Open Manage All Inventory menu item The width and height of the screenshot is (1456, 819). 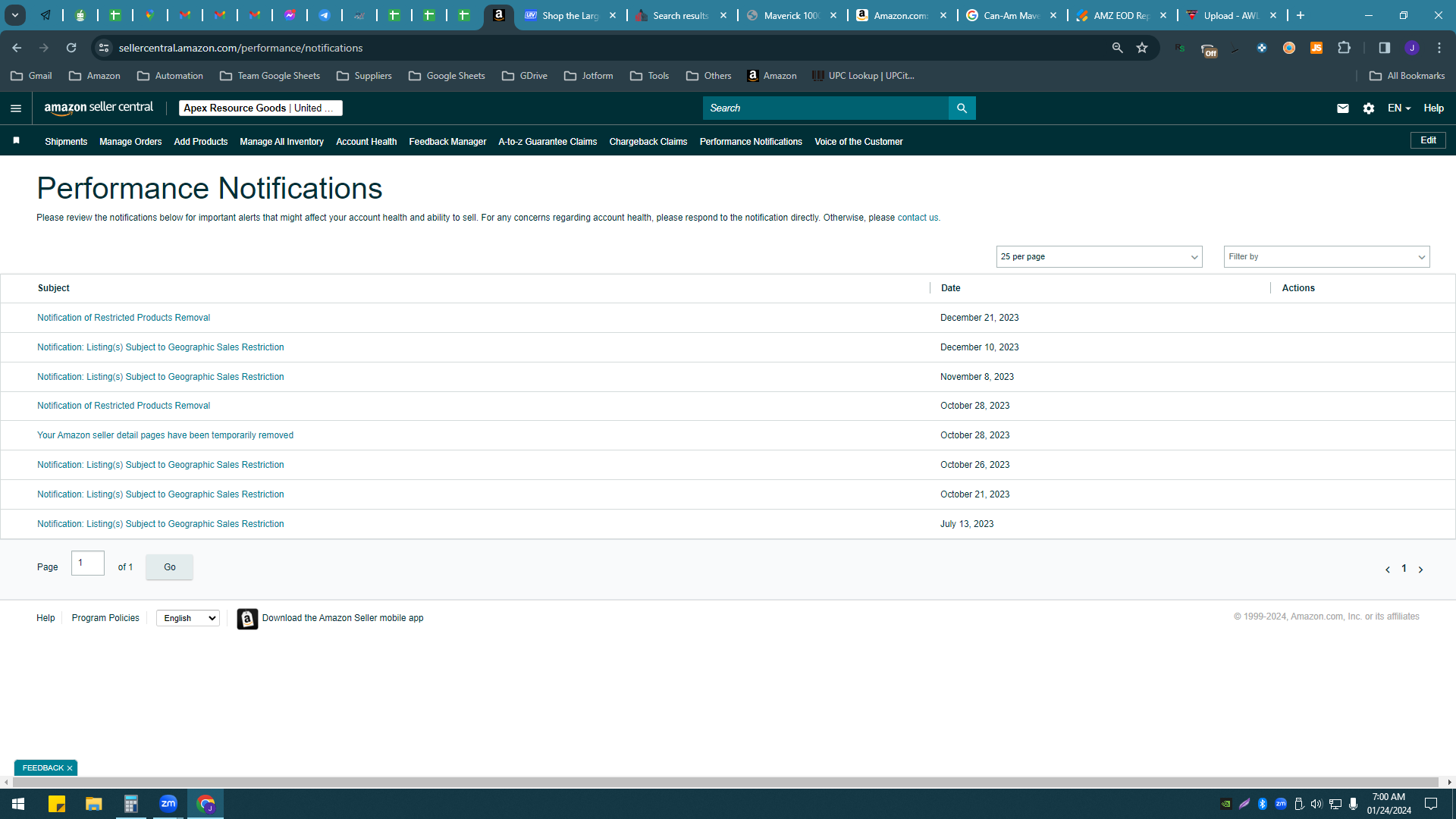tap(281, 142)
